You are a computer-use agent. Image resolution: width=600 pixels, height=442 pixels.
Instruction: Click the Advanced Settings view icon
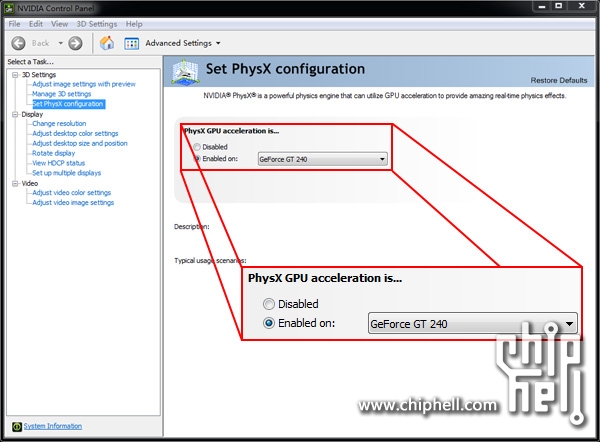tap(131, 43)
